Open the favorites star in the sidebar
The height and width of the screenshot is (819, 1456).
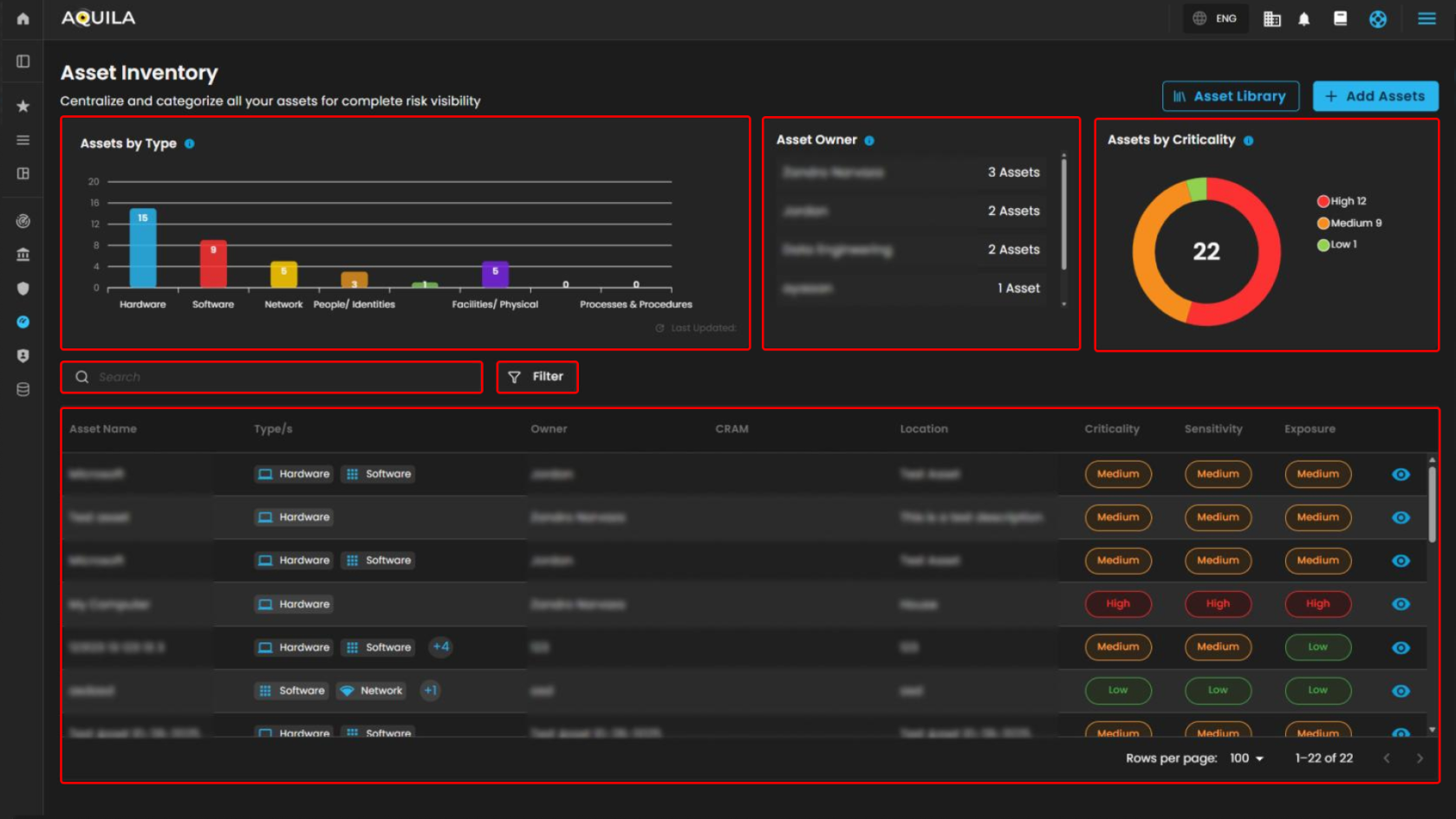23,106
